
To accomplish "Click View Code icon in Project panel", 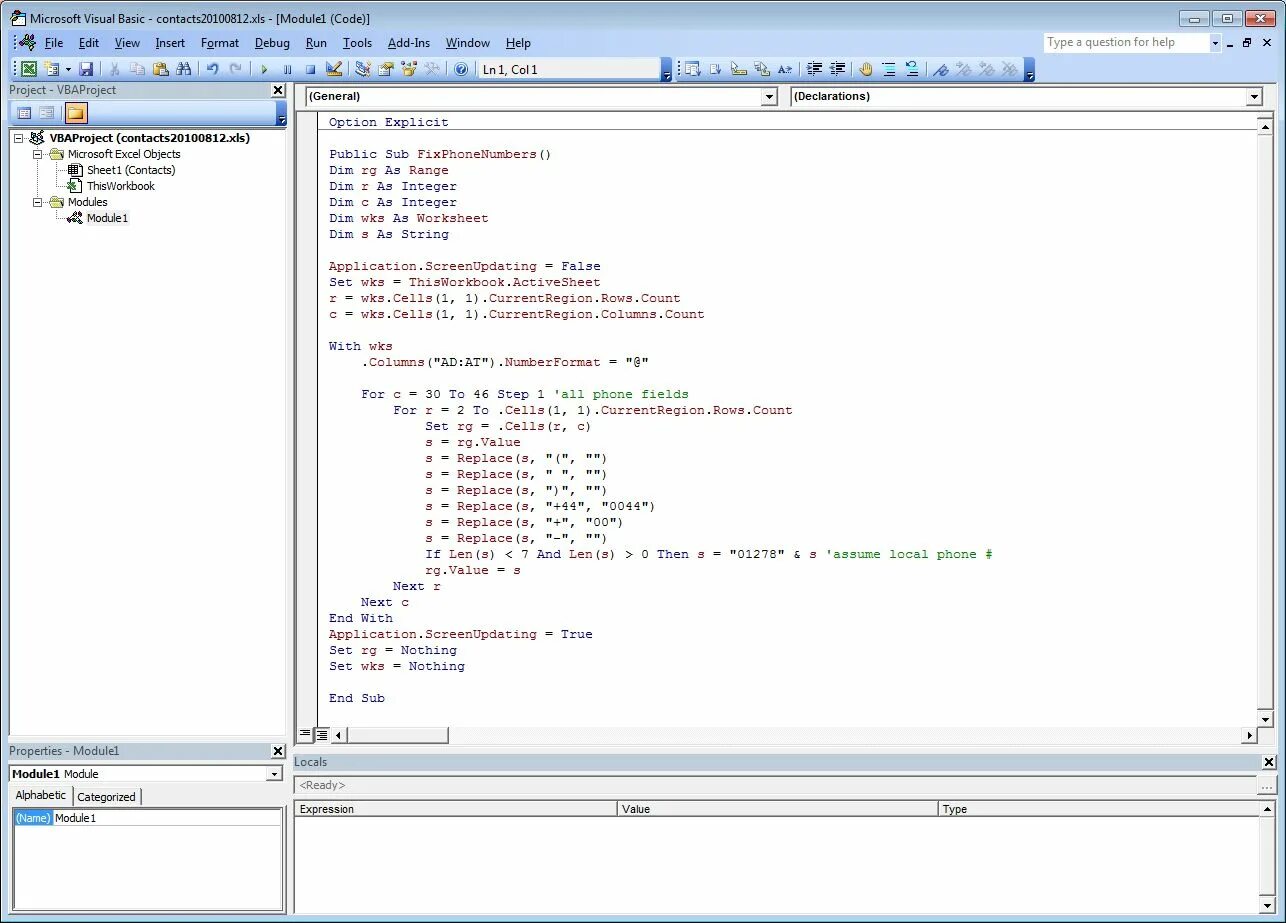I will point(24,113).
